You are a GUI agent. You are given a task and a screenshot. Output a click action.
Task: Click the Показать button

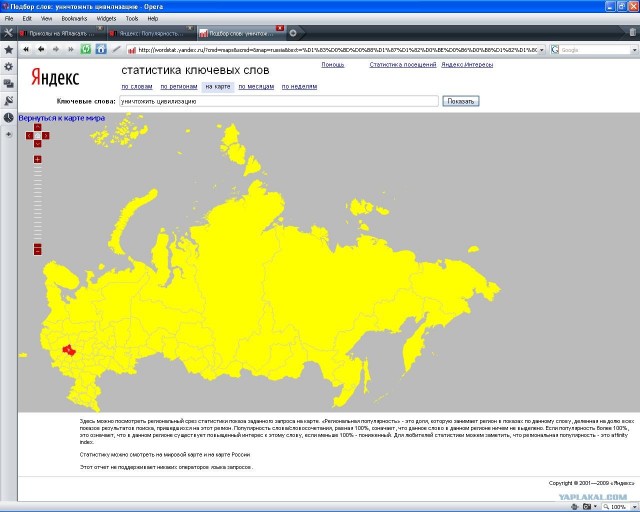[x=460, y=101]
